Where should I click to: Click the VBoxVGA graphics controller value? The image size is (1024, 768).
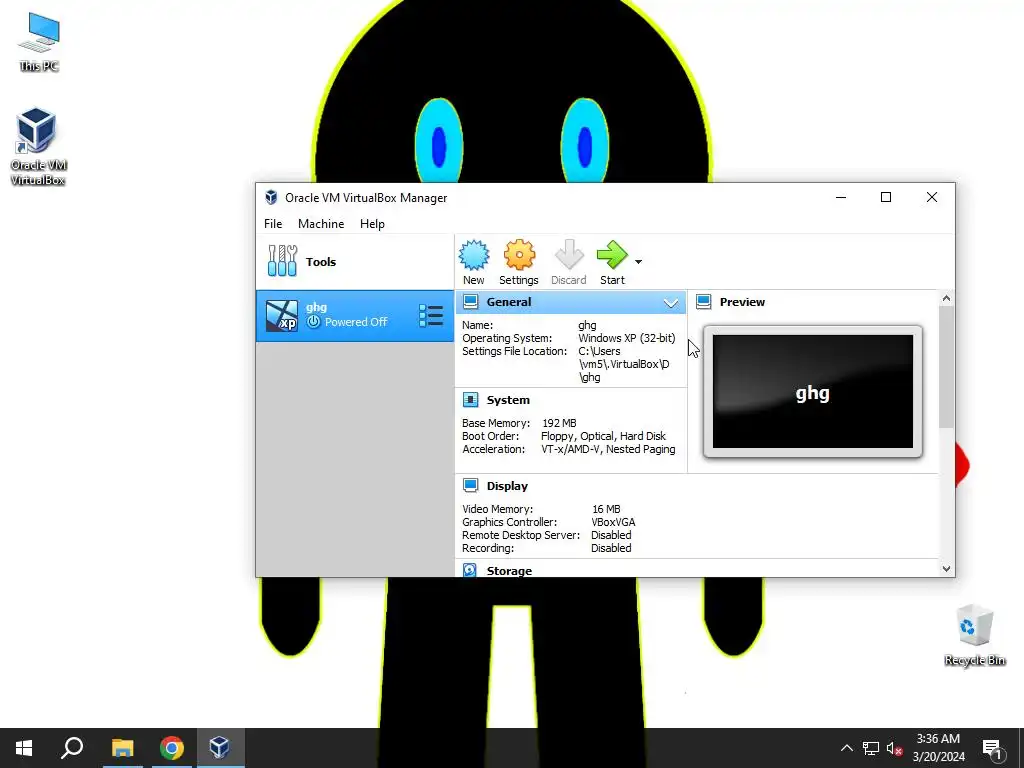click(613, 522)
